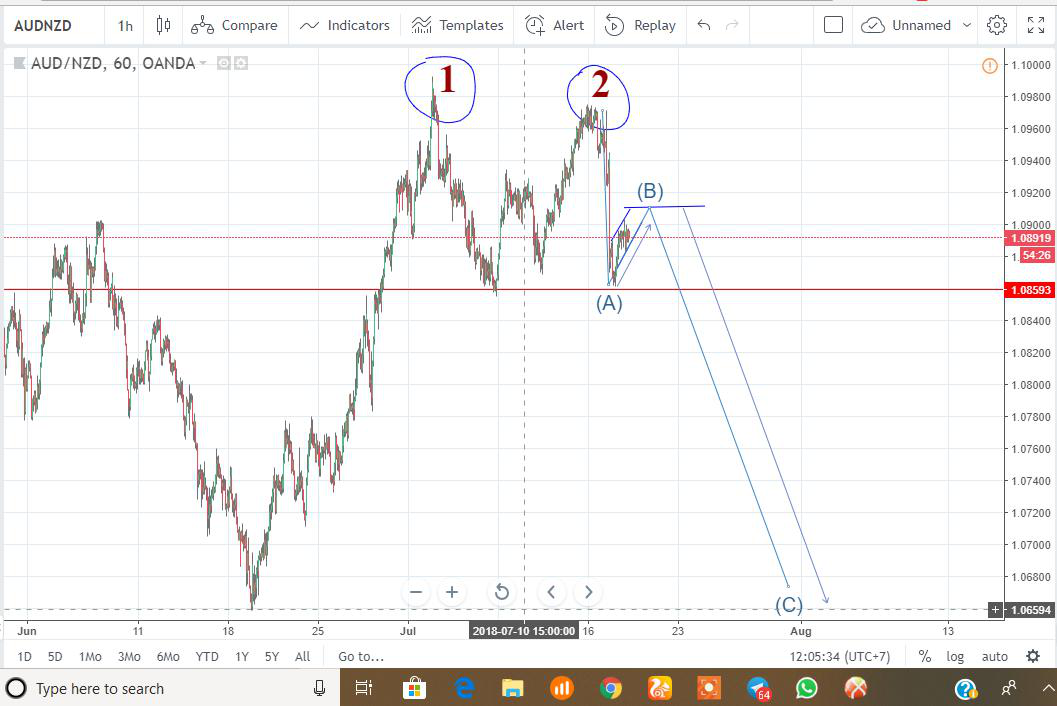Open Windows Task View
Screen dimensions: 1057x706
[x=364, y=688]
